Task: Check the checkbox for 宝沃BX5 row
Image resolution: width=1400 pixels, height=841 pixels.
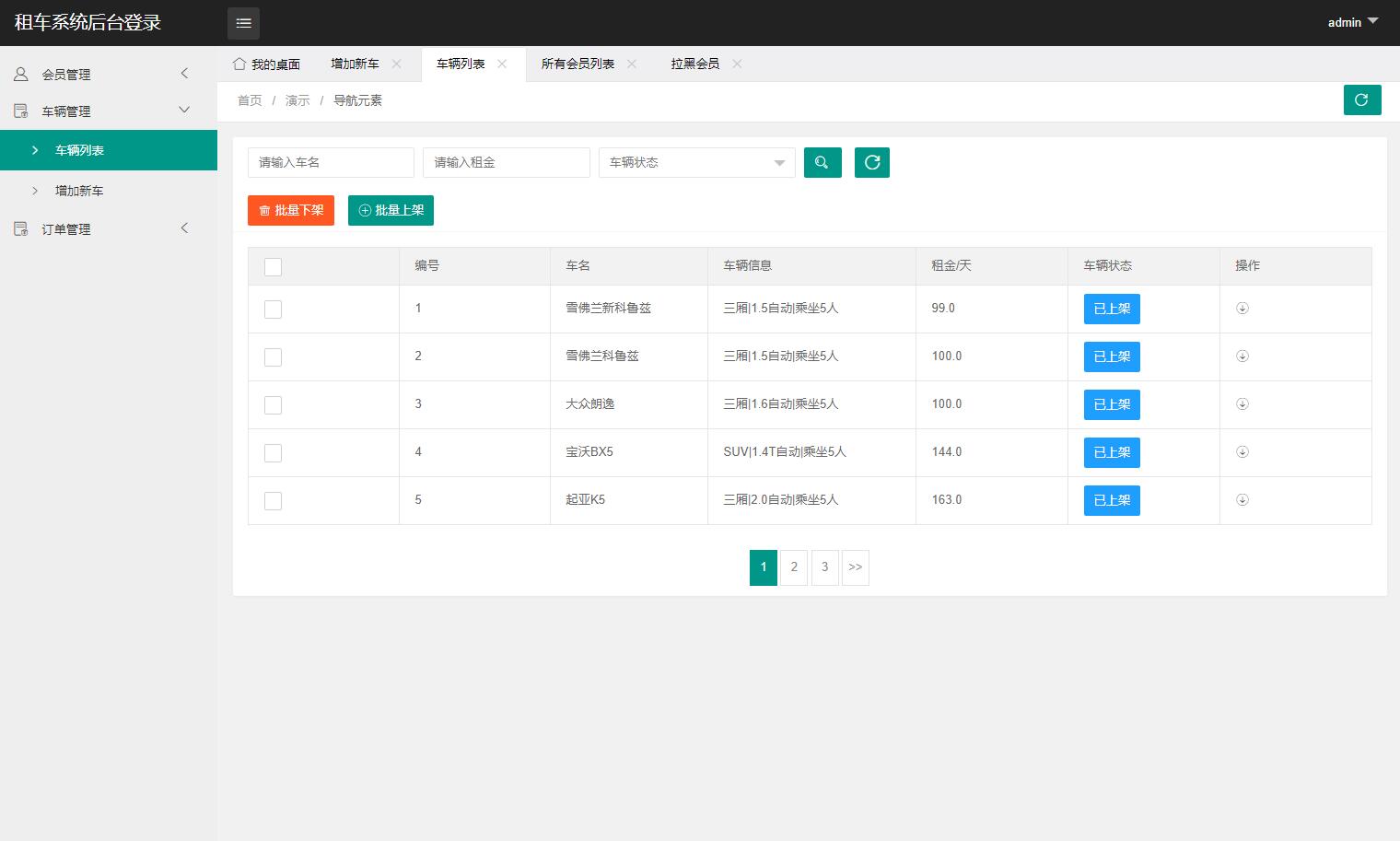Action: pyautogui.click(x=273, y=452)
